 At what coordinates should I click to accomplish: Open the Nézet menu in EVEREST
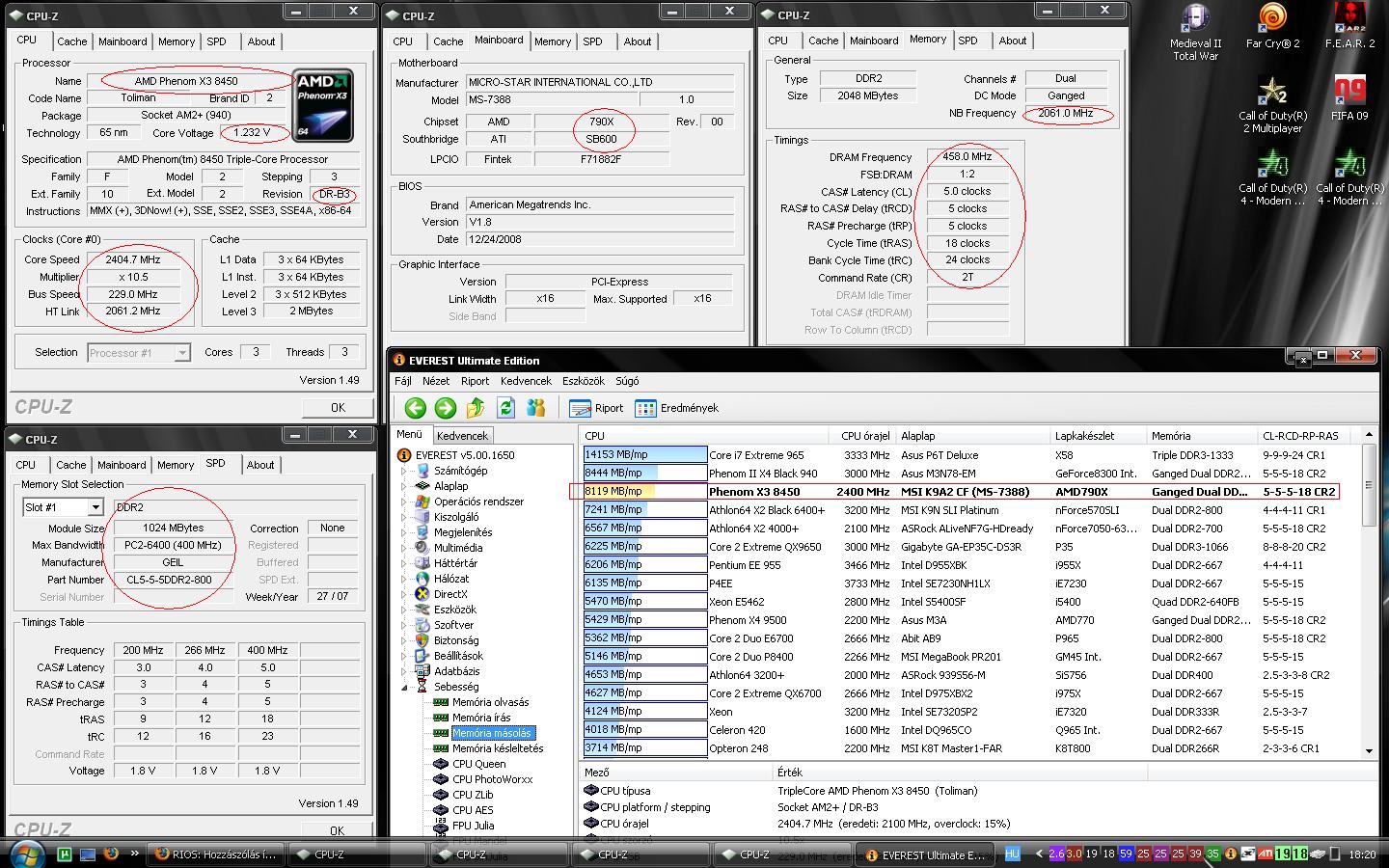tap(436, 381)
